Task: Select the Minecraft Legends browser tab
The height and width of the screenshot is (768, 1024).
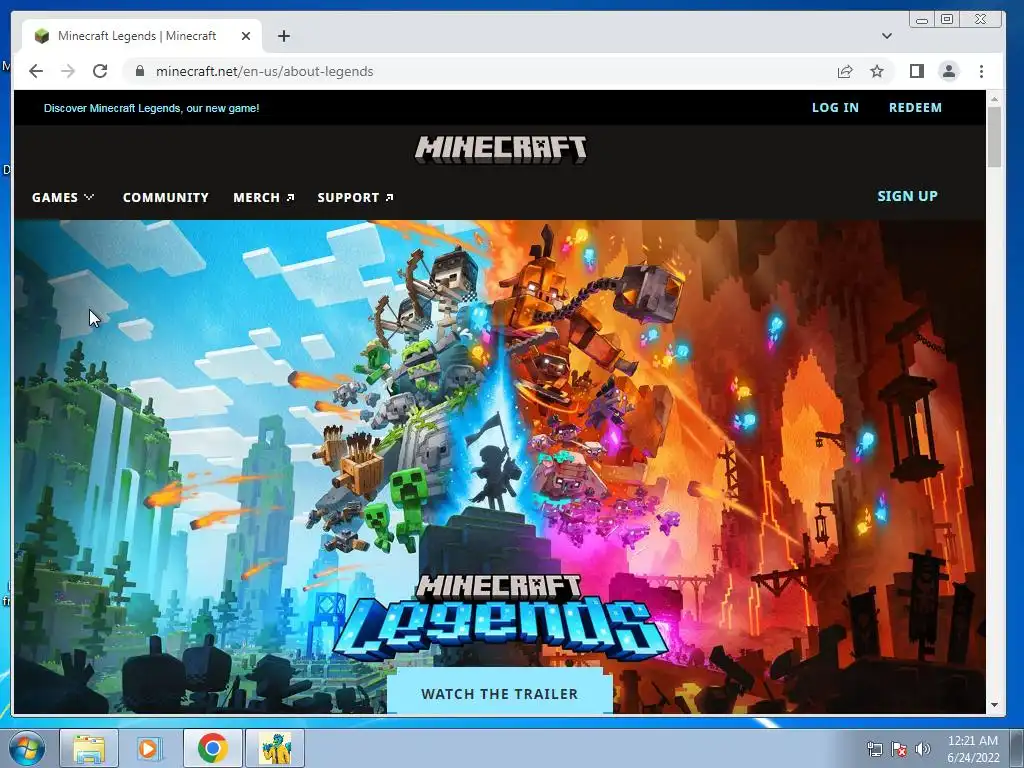Action: pos(142,36)
